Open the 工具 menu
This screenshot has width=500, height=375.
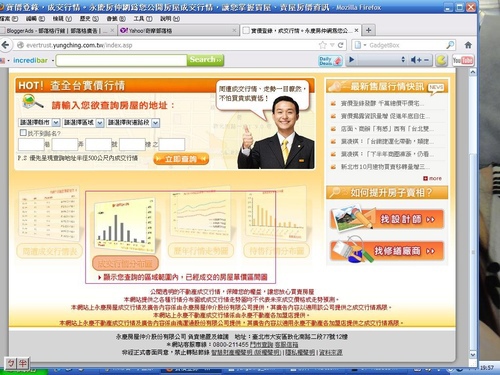(143, 19)
